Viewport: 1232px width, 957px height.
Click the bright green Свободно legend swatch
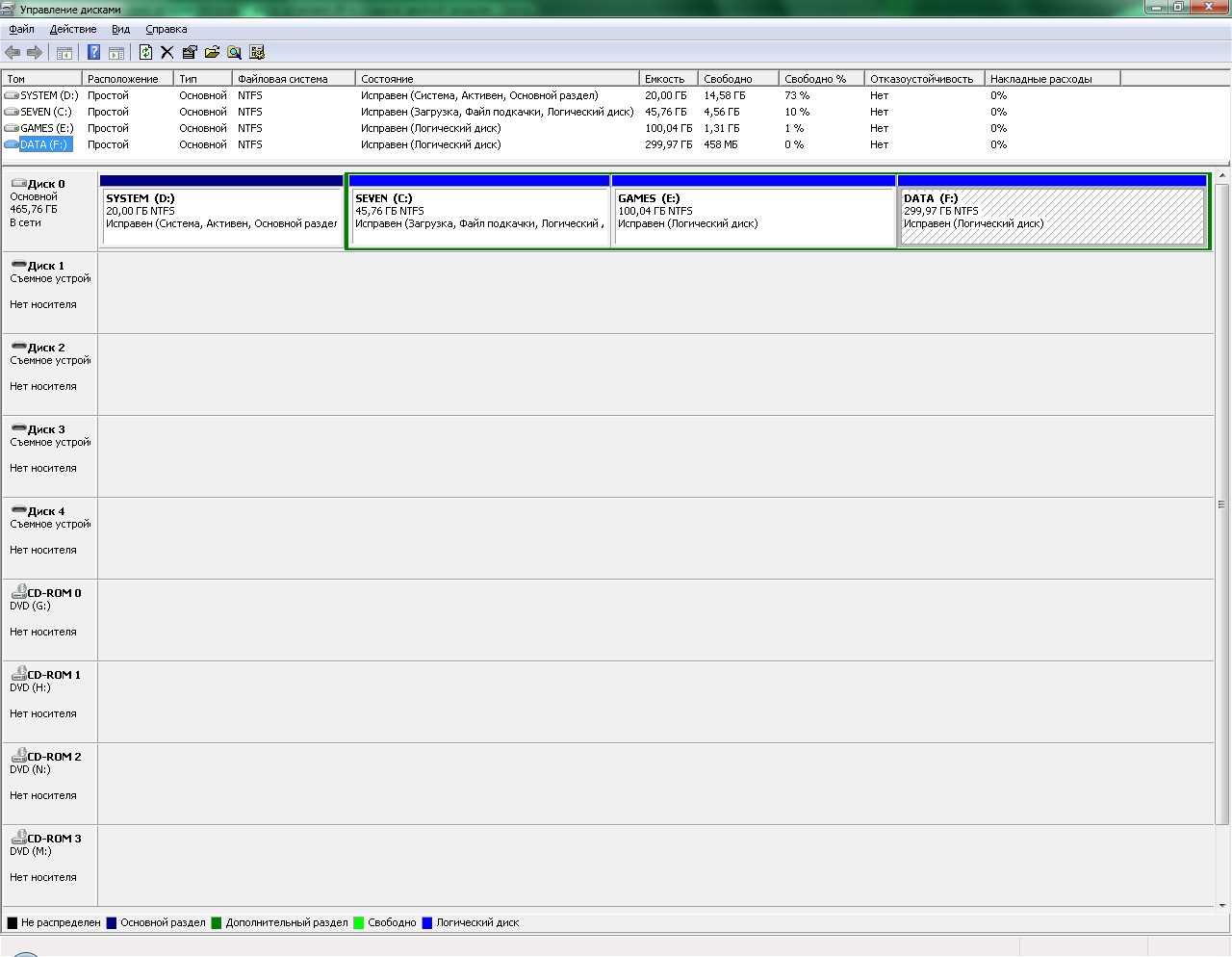pos(358,922)
